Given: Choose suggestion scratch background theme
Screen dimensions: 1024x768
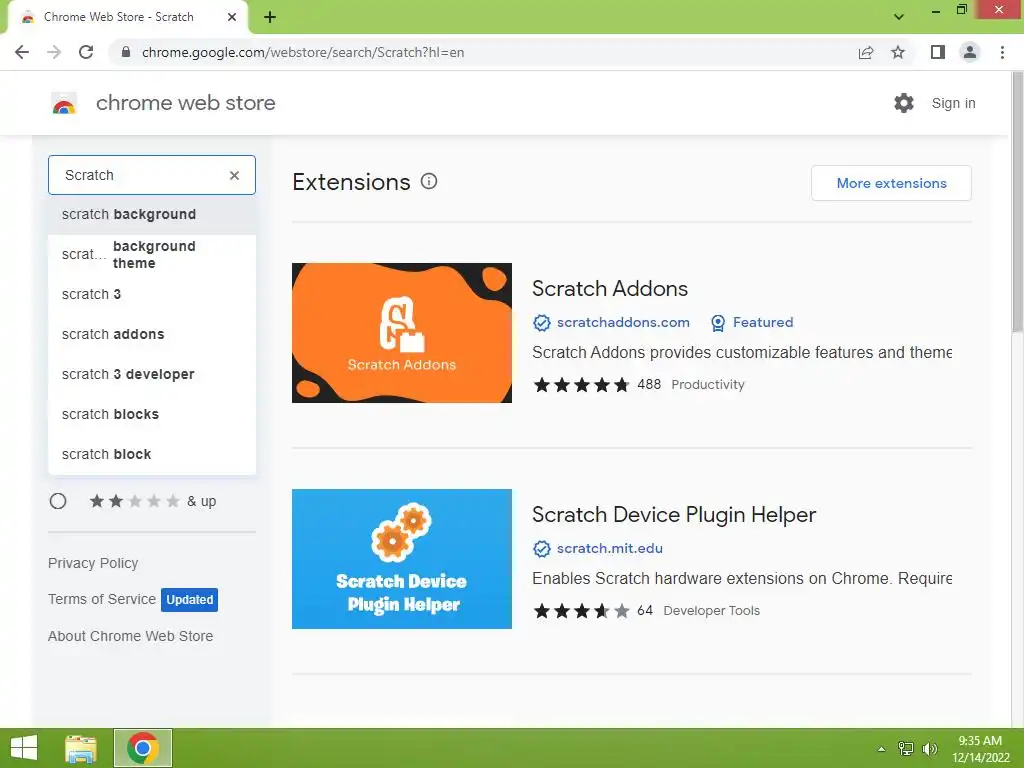Looking at the screenshot, I should click(x=152, y=255).
